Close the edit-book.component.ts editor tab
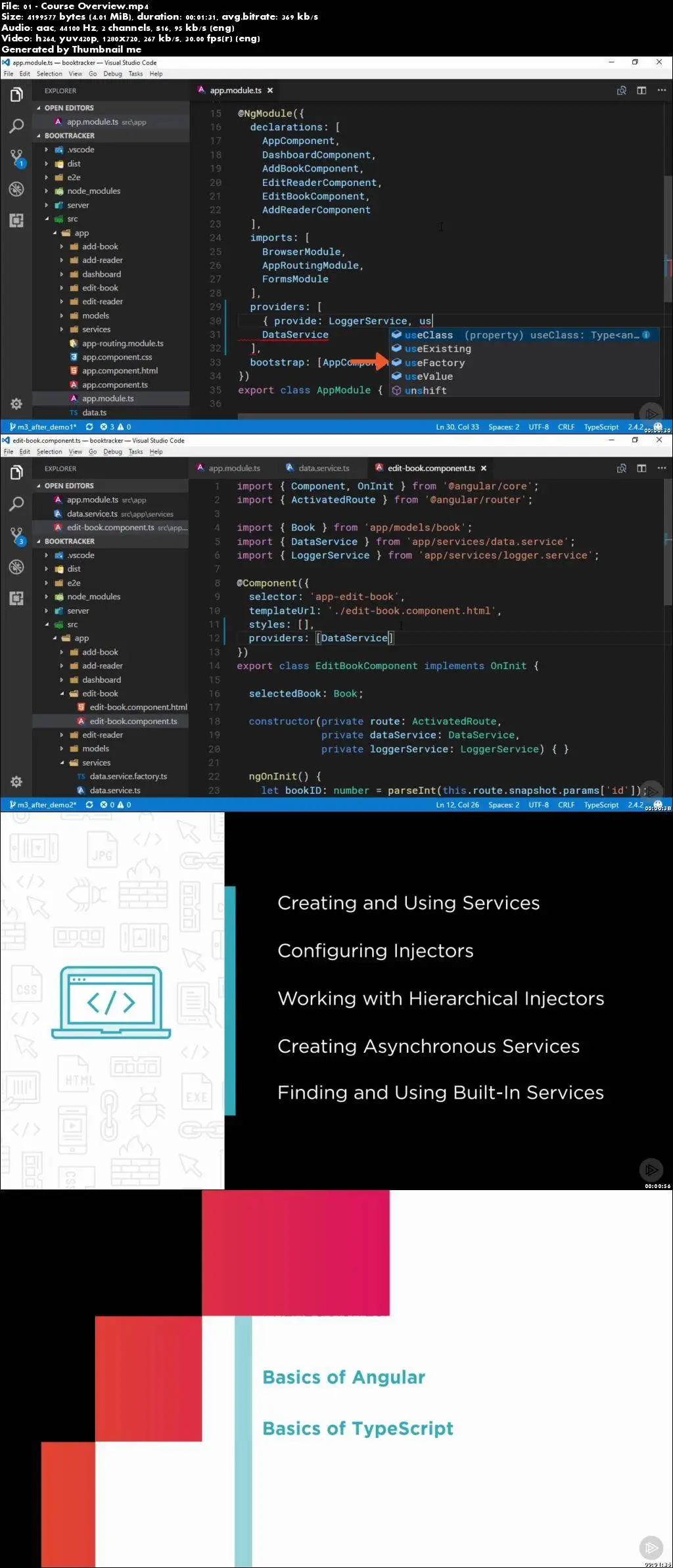 pyautogui.click(x=484, y=469)
